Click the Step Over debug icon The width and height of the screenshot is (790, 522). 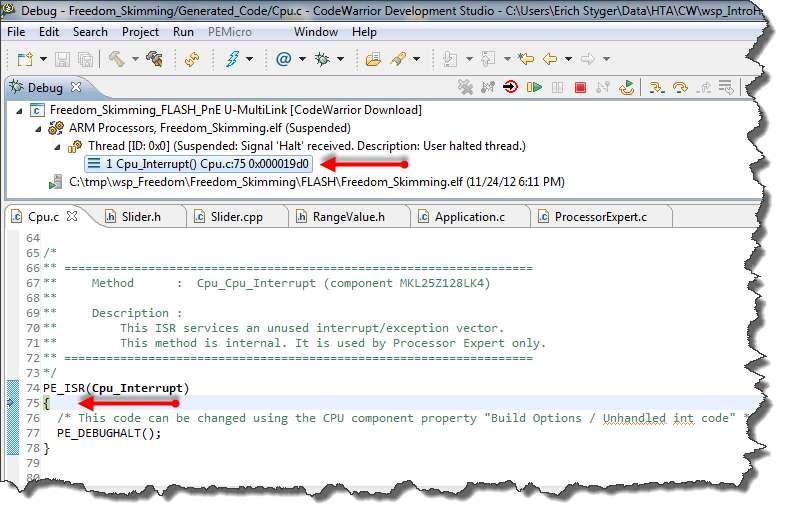point(680,88)
